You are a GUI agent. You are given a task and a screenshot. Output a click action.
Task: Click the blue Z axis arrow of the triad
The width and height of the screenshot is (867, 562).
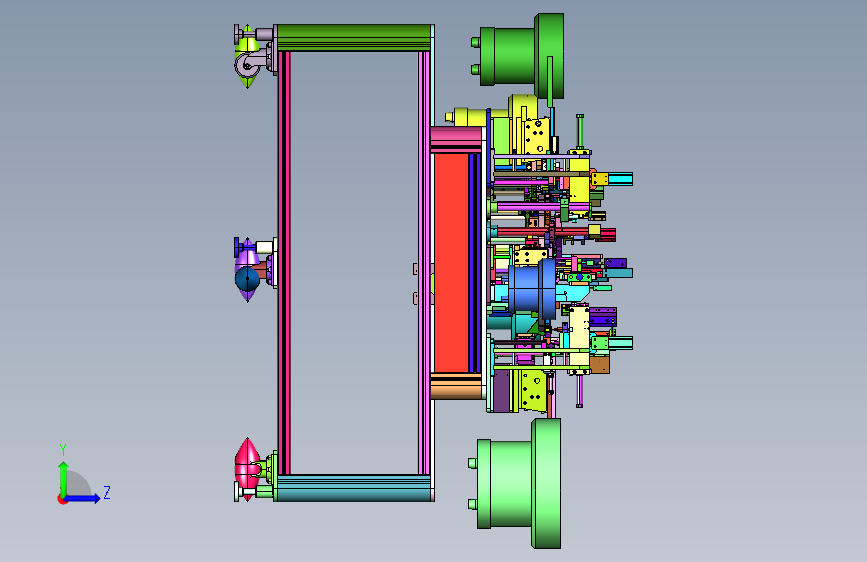click(x=84, y=498)
